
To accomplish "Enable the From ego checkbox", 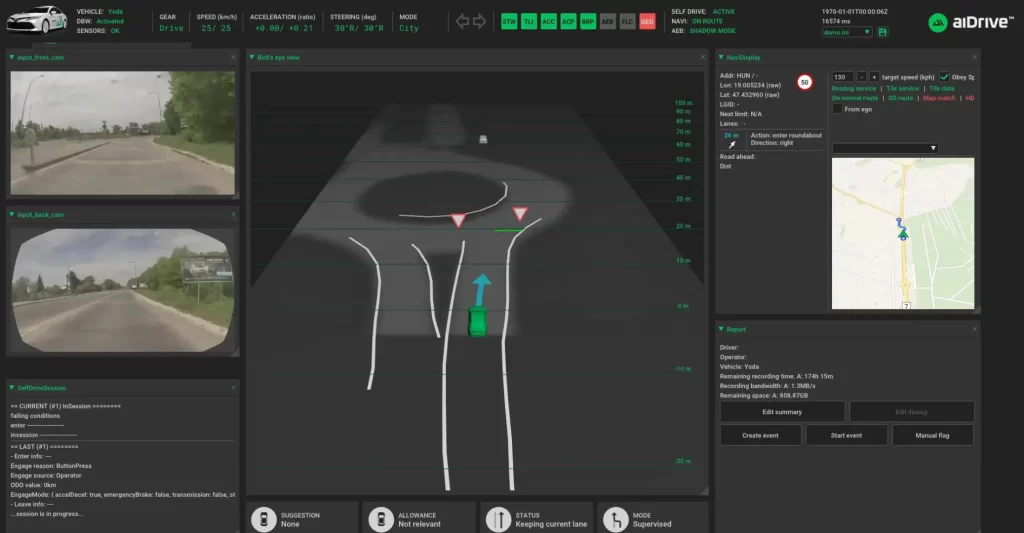I will [837, 109].
